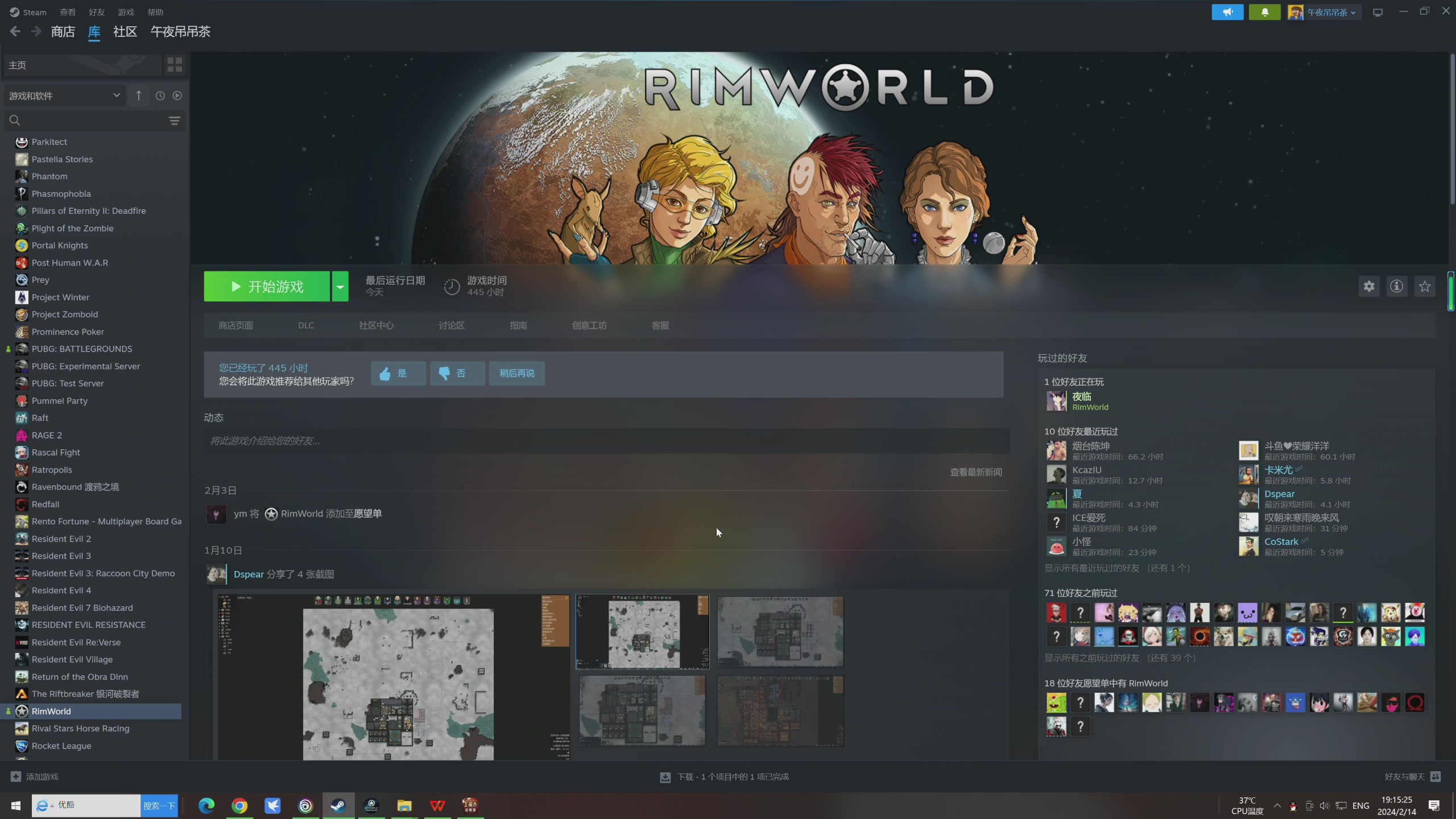Open File Explorer from the taskbar

[404, 805]
